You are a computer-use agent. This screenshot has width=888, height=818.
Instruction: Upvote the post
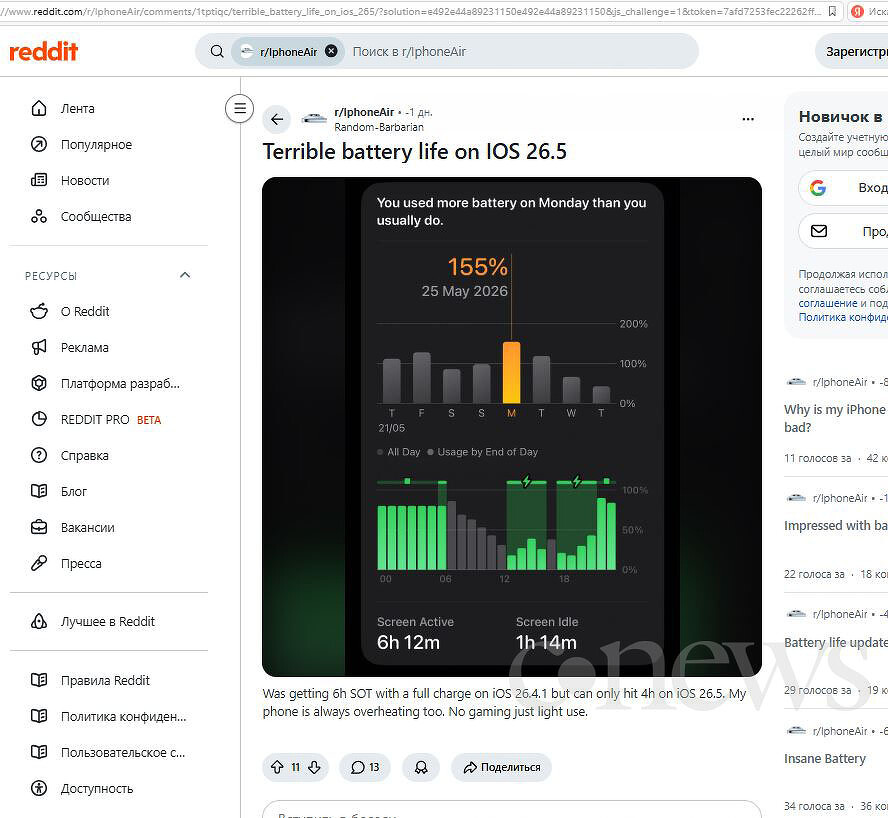coord(277,767)
